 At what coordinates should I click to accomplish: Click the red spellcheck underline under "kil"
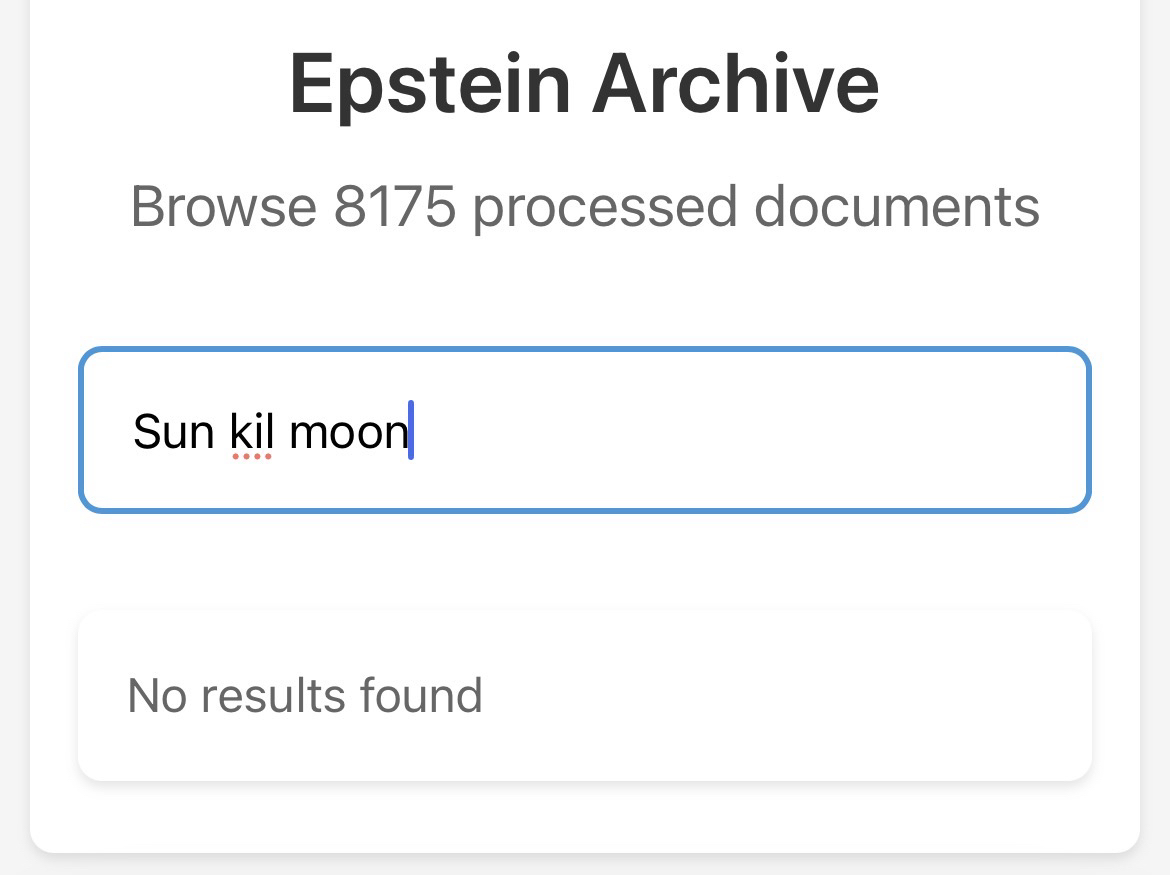tap(251, 457)
